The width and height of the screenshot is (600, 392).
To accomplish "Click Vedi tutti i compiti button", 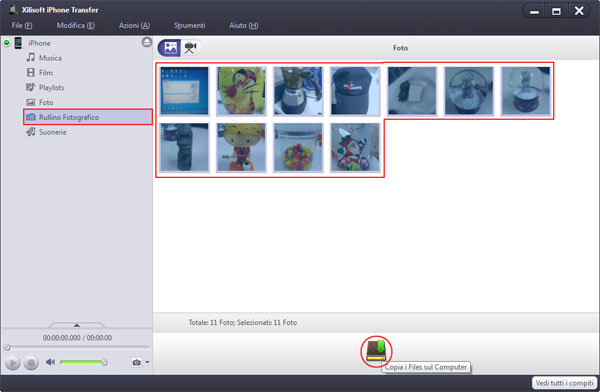I will [564, 383].
